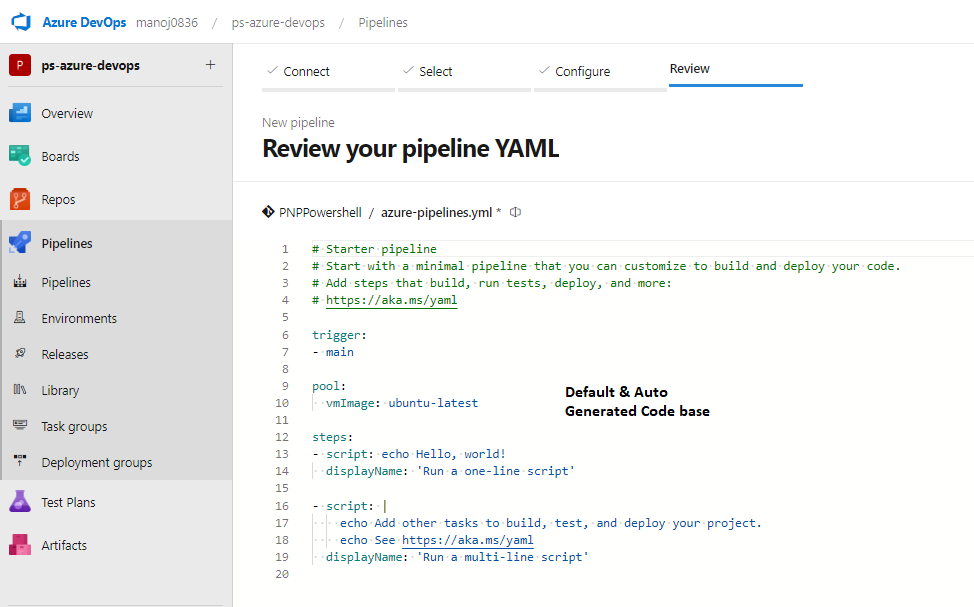Select the Environments icon in sidebar
The image size is (974, 607).
20,318
